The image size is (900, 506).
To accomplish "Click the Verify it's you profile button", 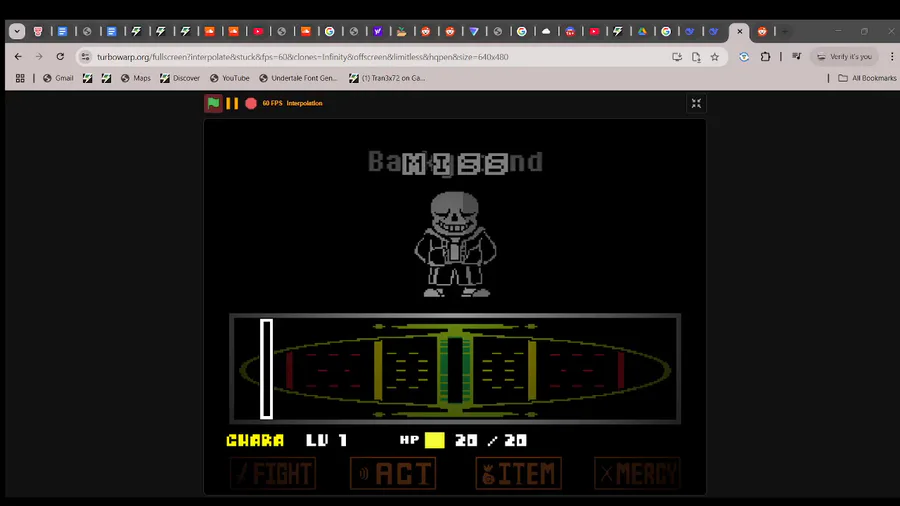I will coord(844,57).
